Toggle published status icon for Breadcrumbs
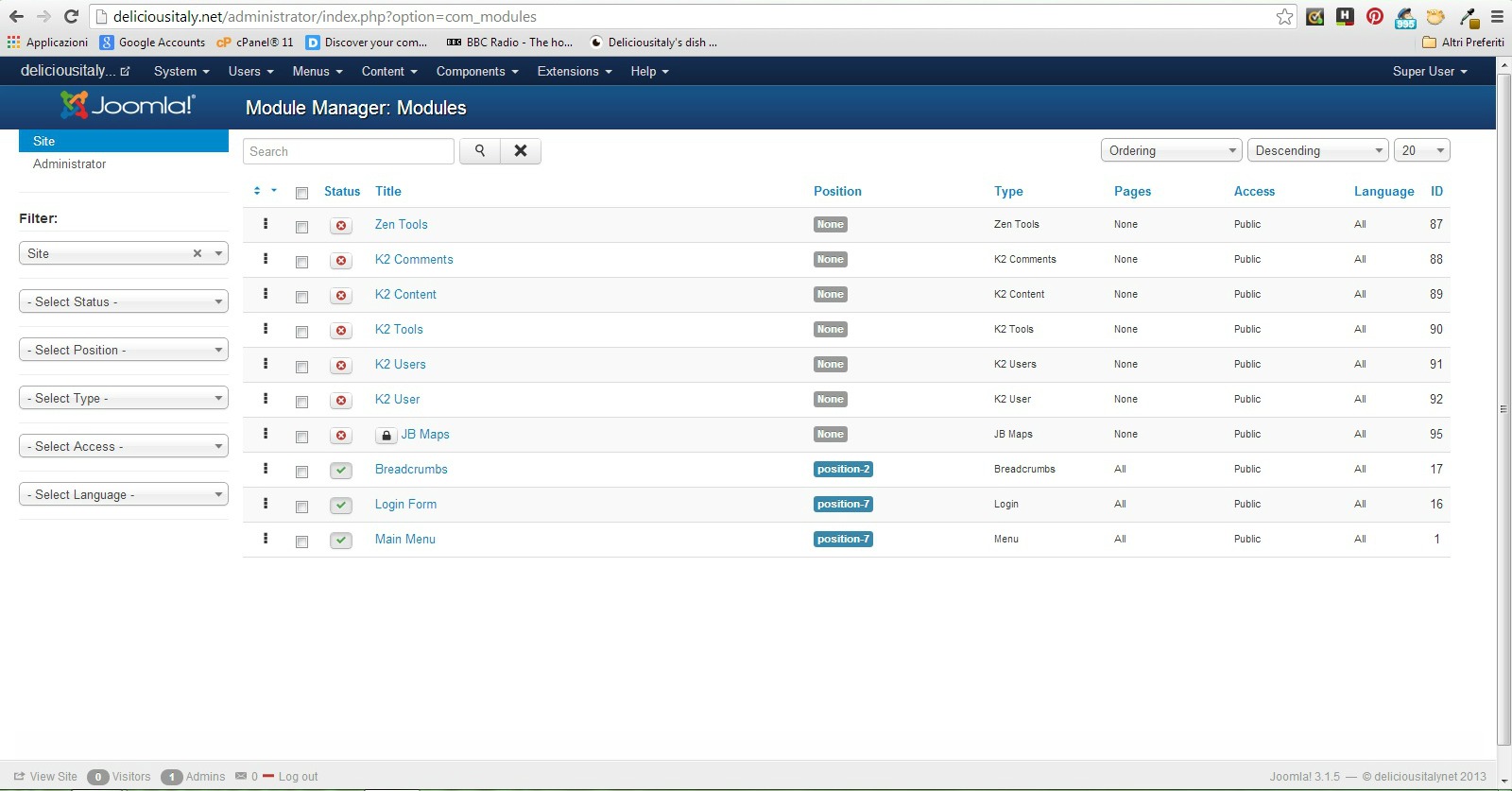Viewport: 1512px width, 791px height. [x=341, y=471]
